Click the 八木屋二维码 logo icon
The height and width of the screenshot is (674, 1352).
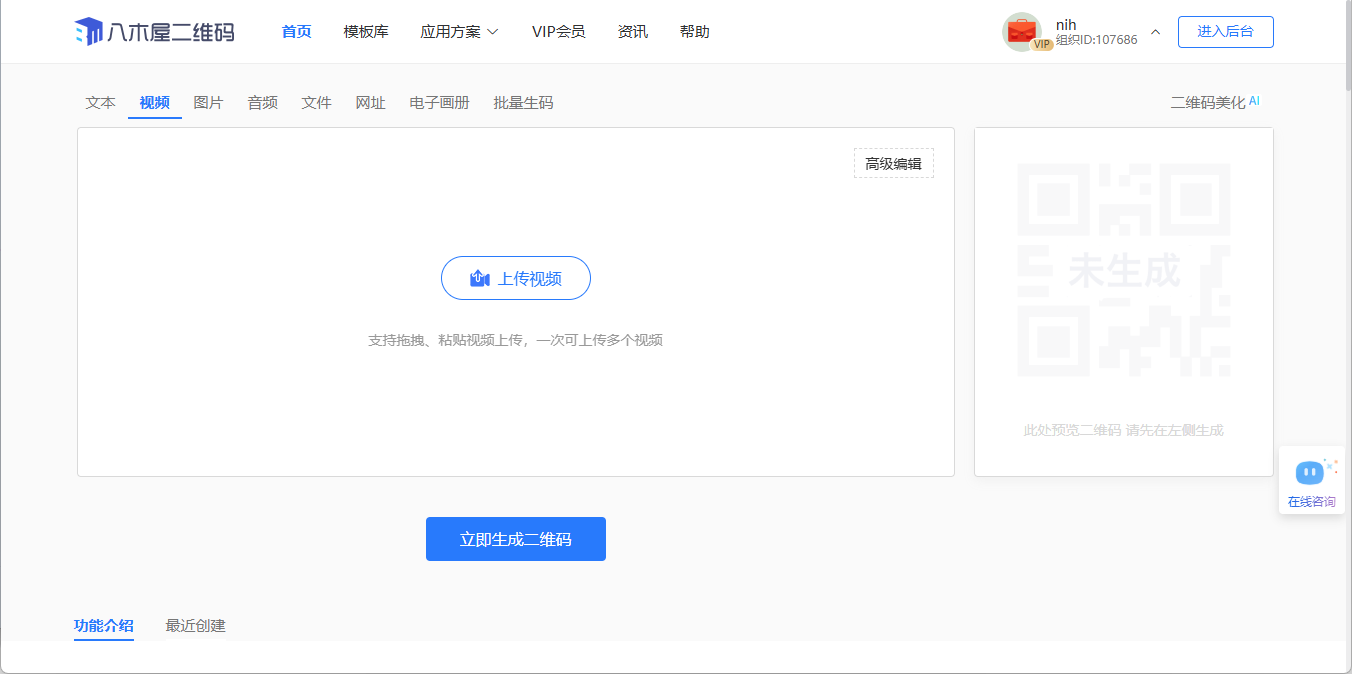tap(89, 32)
